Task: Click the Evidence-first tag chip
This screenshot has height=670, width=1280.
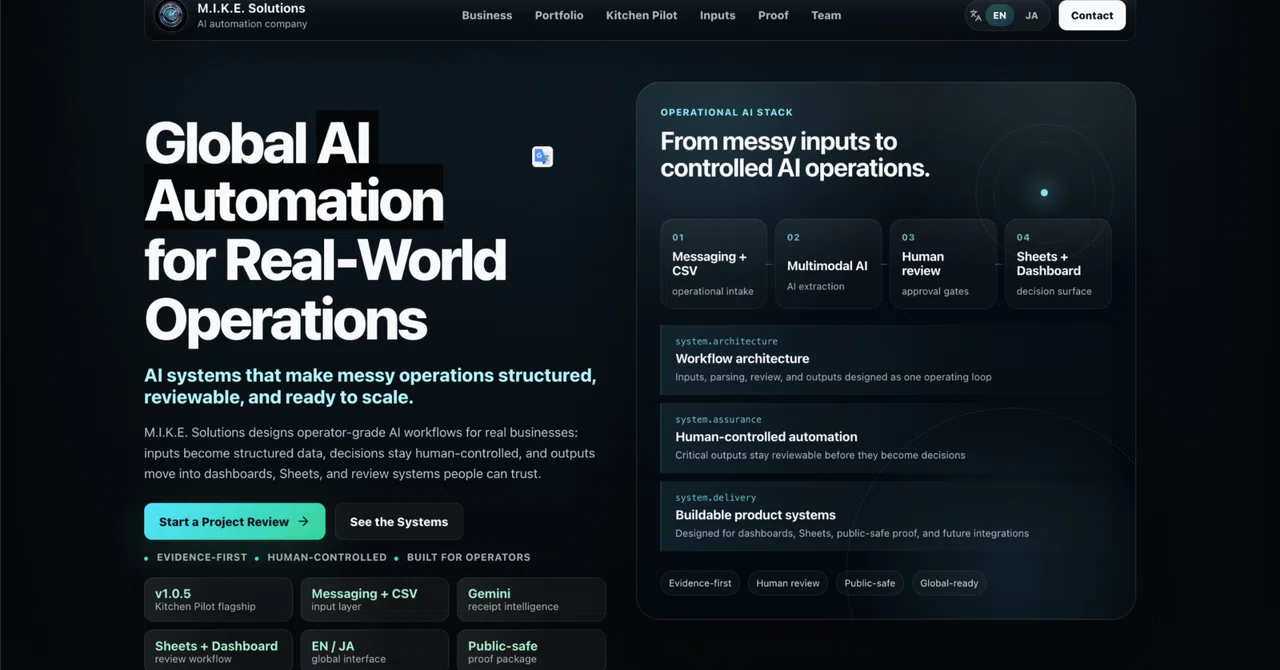Action: pos(700,583)
